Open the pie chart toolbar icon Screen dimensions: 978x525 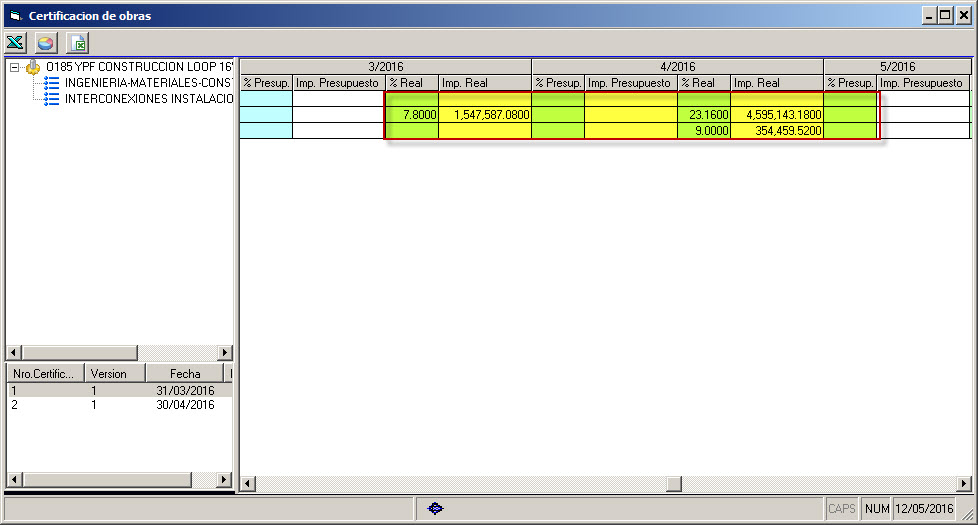pos(46,43)
